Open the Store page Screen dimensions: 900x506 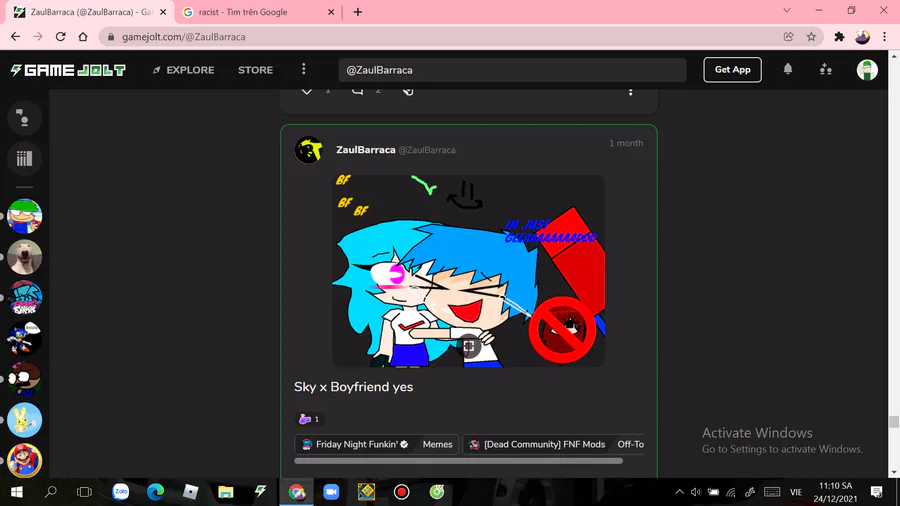(255, 70)
